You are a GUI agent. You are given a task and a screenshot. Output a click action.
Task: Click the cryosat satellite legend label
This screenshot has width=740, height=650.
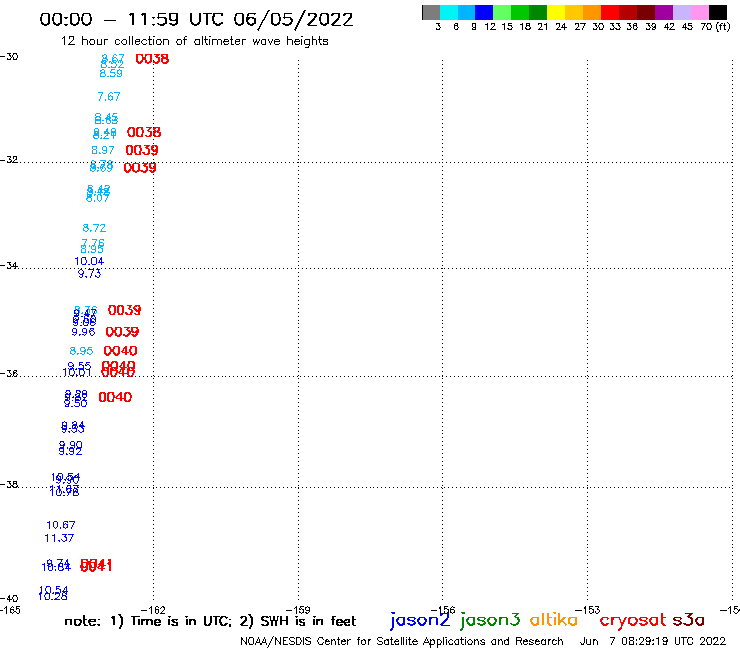(x=633, y=620)
